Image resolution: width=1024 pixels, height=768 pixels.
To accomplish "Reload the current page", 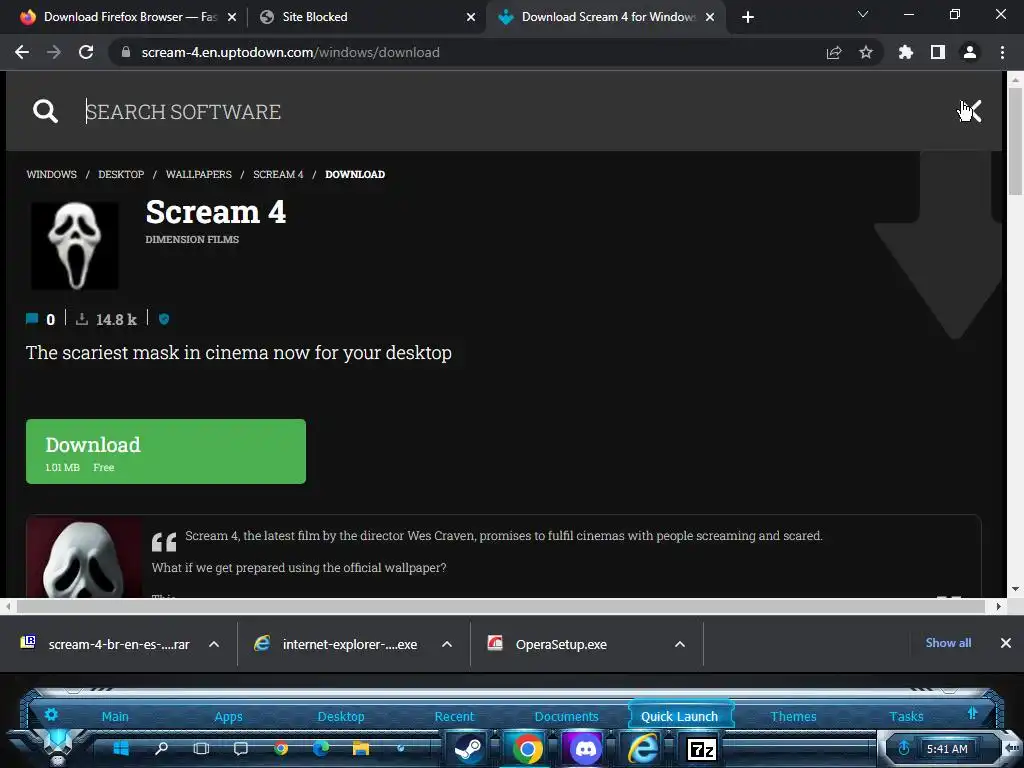I will [86, 52].
